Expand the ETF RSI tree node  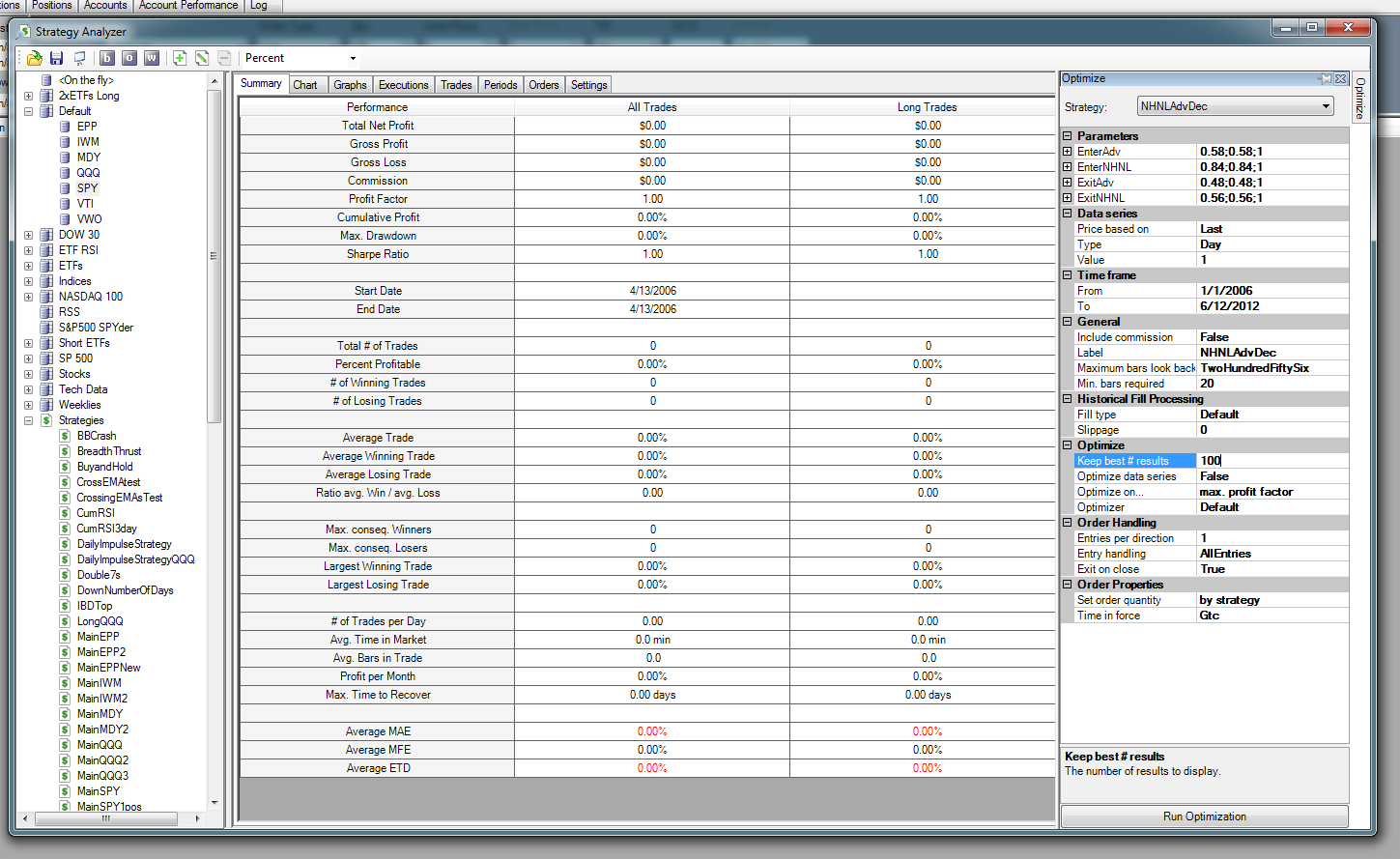coord(28,250)
